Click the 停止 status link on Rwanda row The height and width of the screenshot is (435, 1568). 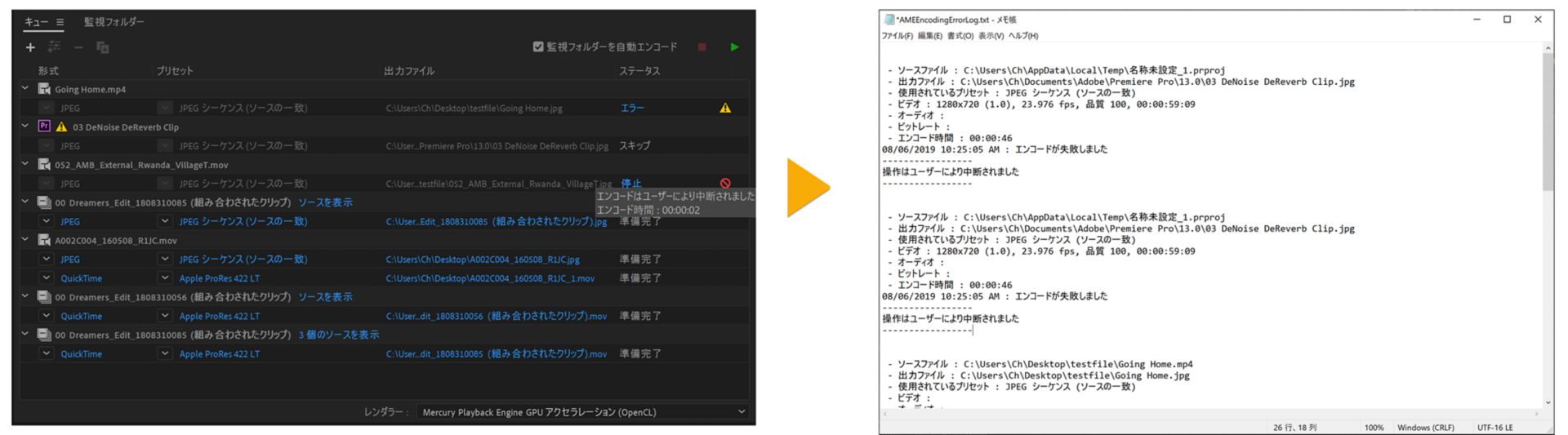[x=630, y=184]
